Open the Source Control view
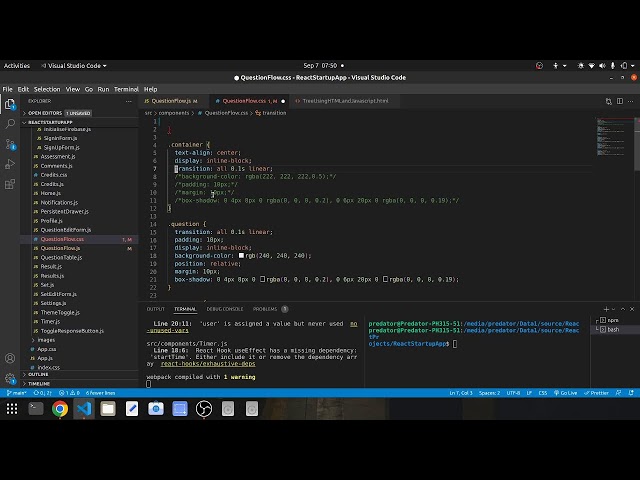This screenshot has height=480, width=640. [x=10, y=144]
